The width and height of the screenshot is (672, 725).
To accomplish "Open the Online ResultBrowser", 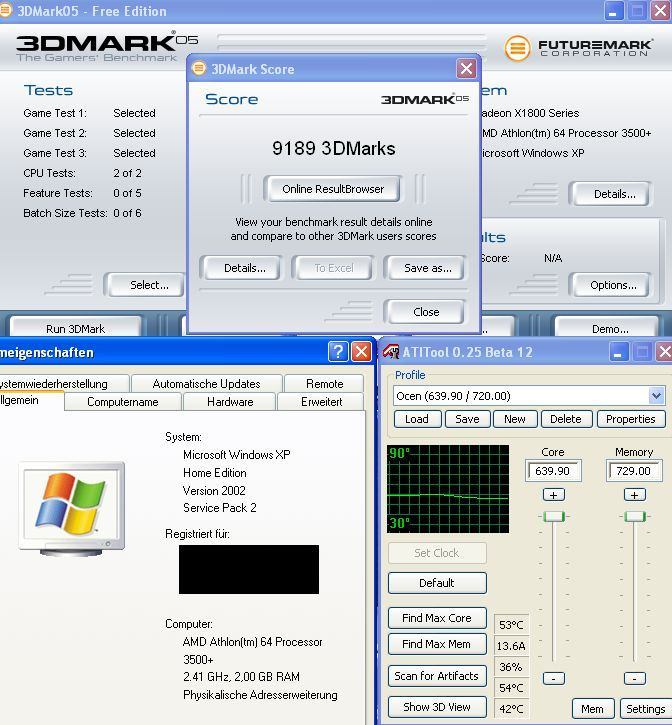I will [333, 189].
